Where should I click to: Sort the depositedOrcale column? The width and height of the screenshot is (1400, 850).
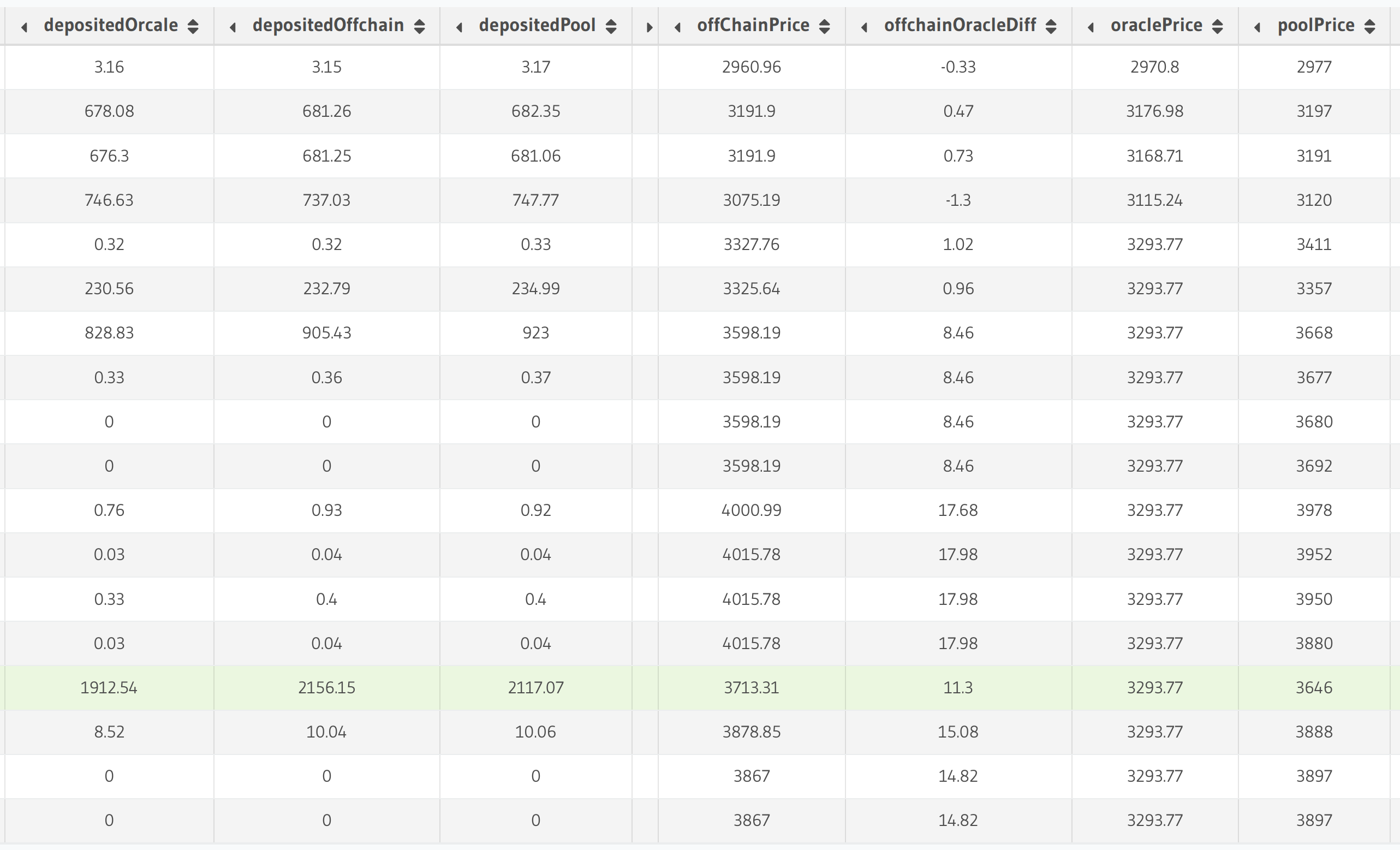pos(194,25)
